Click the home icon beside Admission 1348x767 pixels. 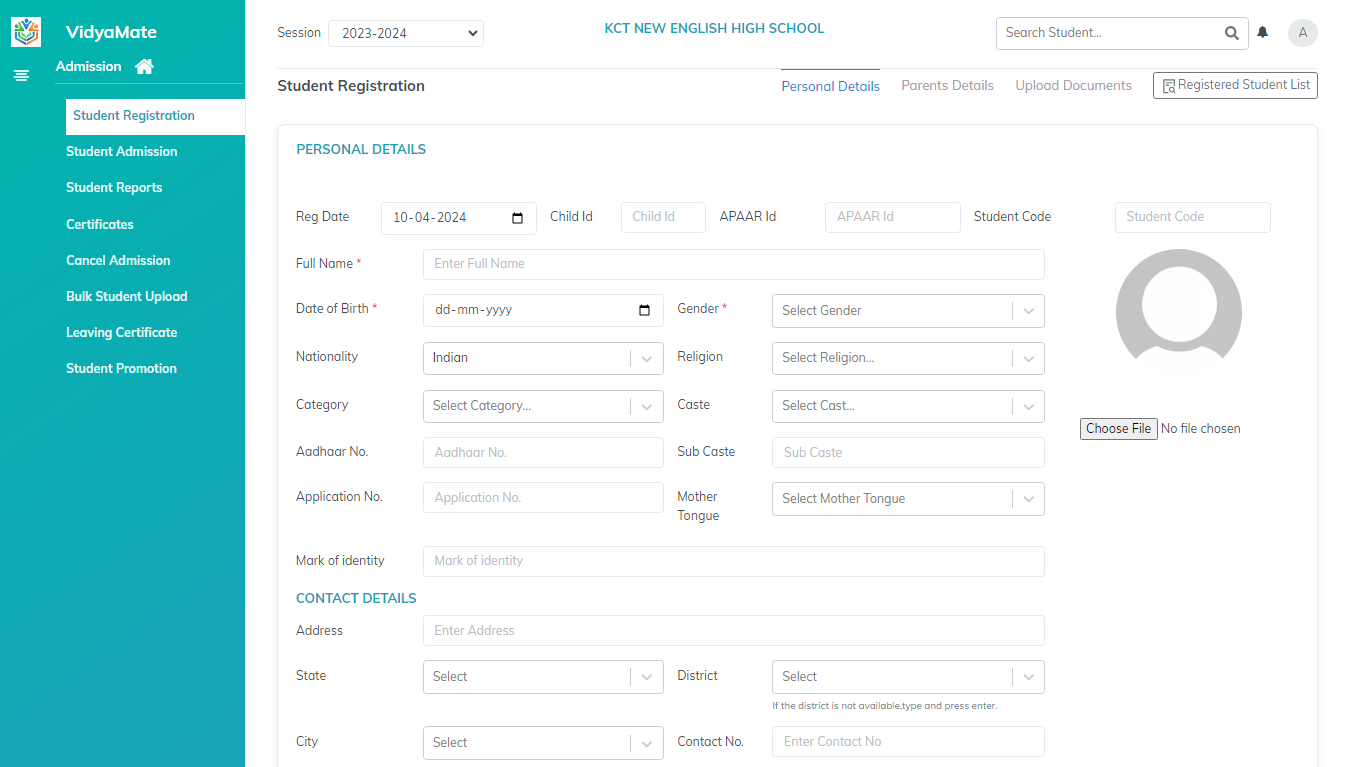click(x=144, y=67)
